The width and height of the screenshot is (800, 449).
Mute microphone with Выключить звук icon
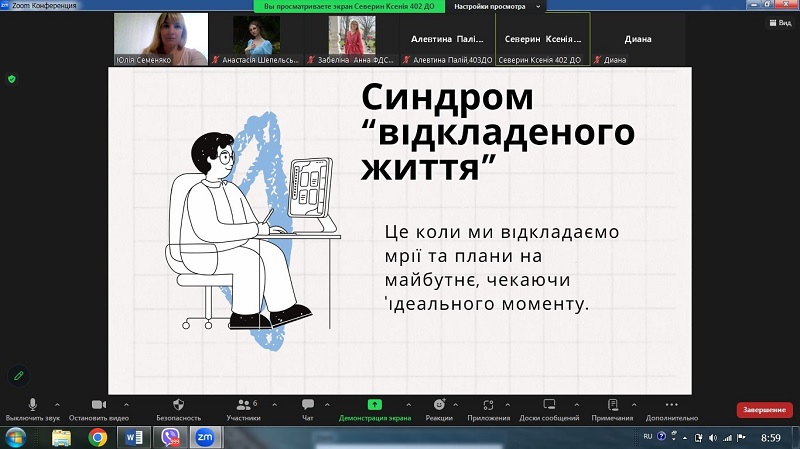[x=32, y=404]
